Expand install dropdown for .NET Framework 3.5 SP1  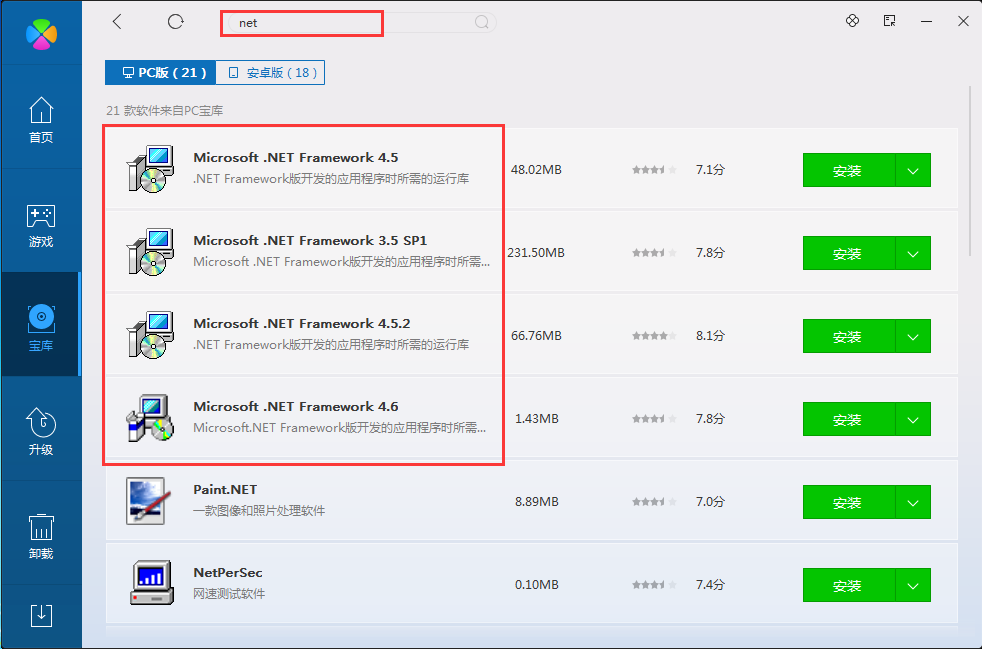pos(913,253)
